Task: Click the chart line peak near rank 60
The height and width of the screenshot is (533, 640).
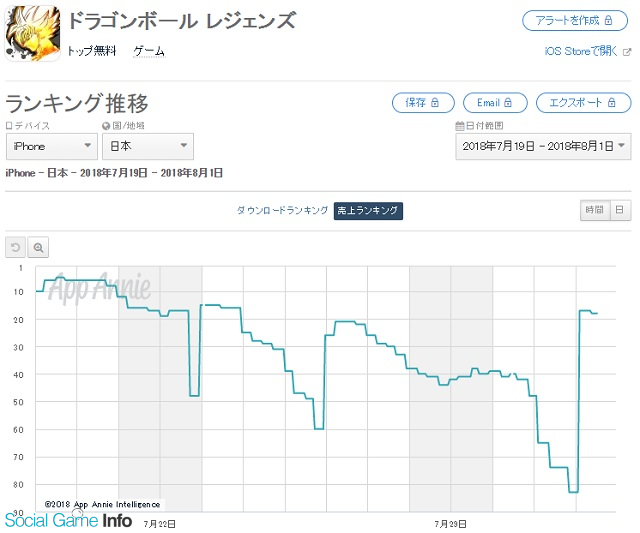Action: [x=319, y=429]
